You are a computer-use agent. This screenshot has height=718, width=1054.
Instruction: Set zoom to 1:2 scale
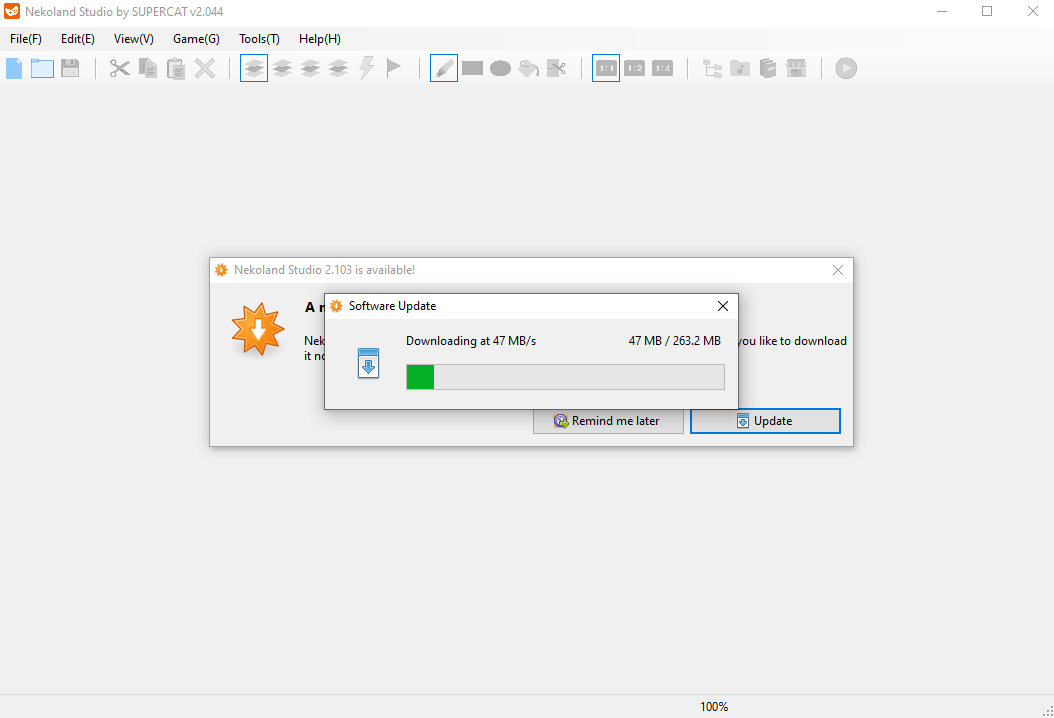pos(635,68)
